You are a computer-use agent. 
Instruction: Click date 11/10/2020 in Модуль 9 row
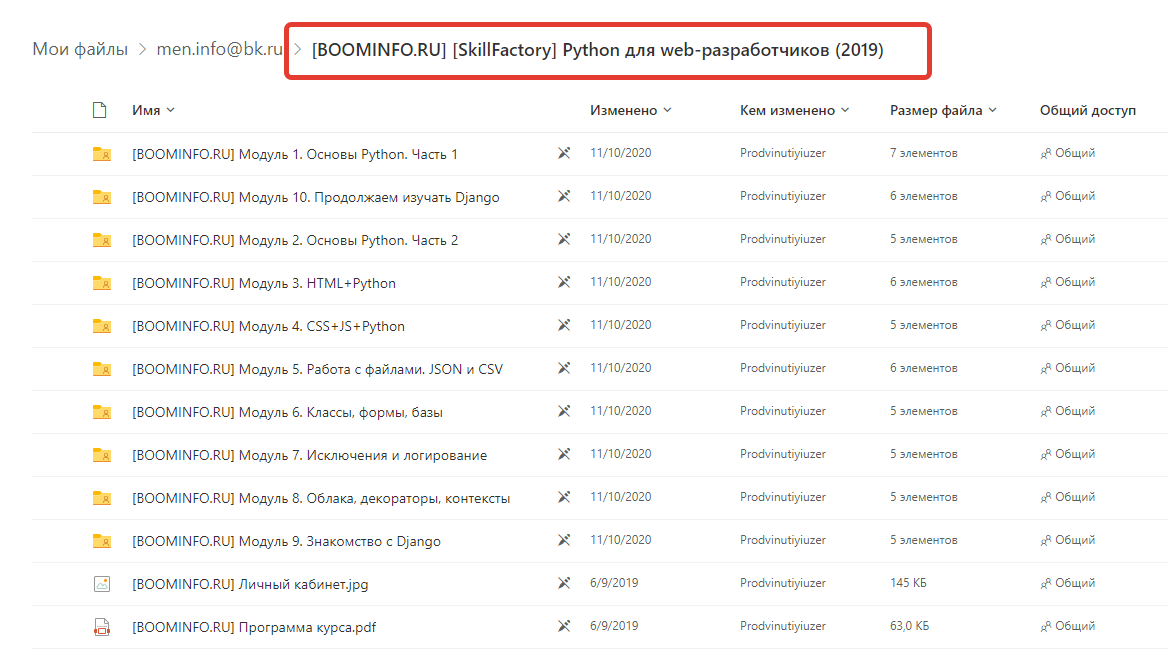620,539
